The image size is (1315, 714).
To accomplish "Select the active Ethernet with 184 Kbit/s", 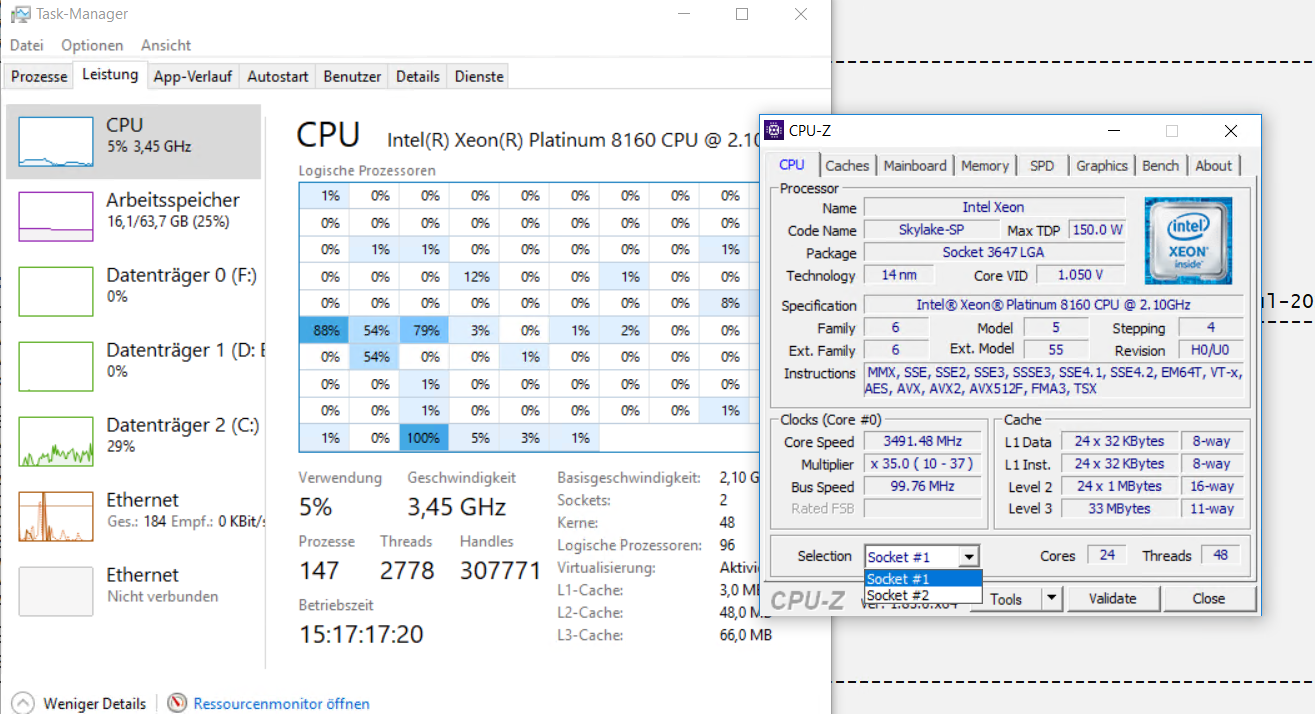I will tap(133, 516).
